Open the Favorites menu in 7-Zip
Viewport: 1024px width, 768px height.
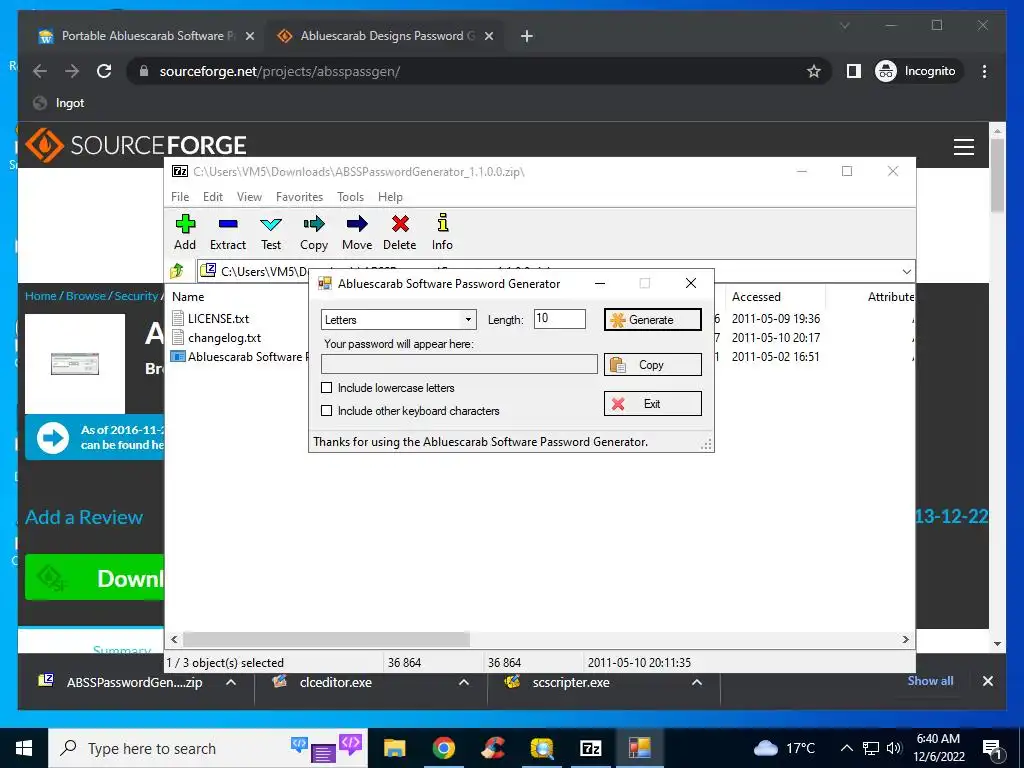[300, 197]
